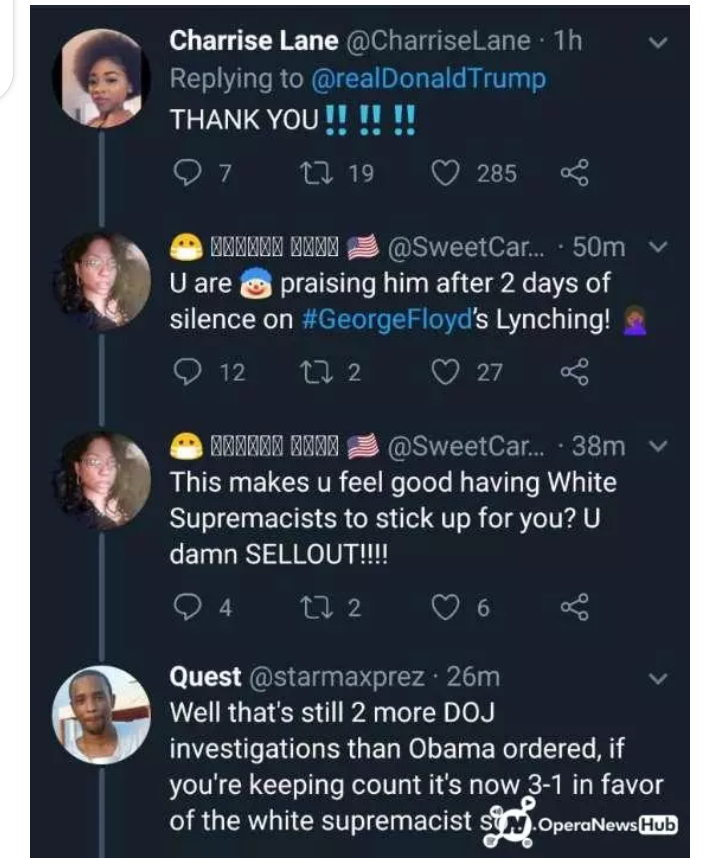The width and height of the screenshot is (720, 859).
Task: Share Charrise Lane's THANK YOU tweet
Action: click(x=574, y=173)
